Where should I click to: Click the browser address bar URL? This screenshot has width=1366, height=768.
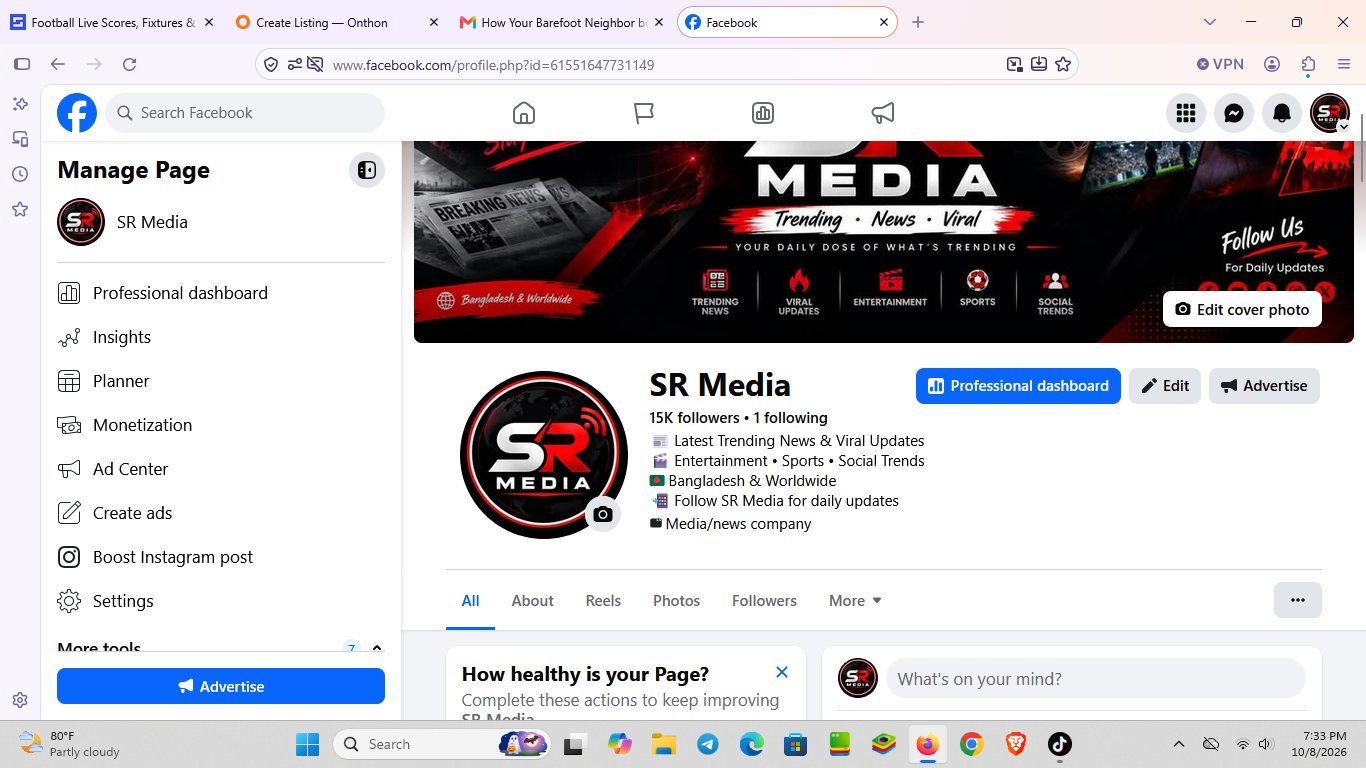point(493,65)
